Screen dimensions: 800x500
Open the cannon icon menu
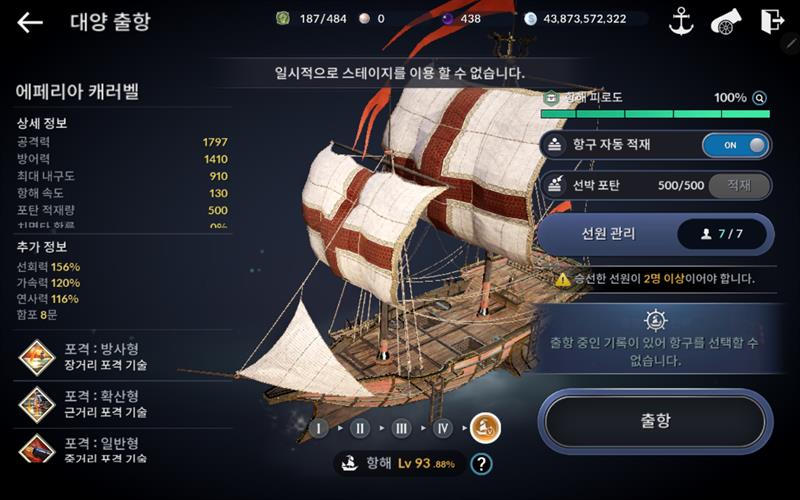tap(726, 21)
